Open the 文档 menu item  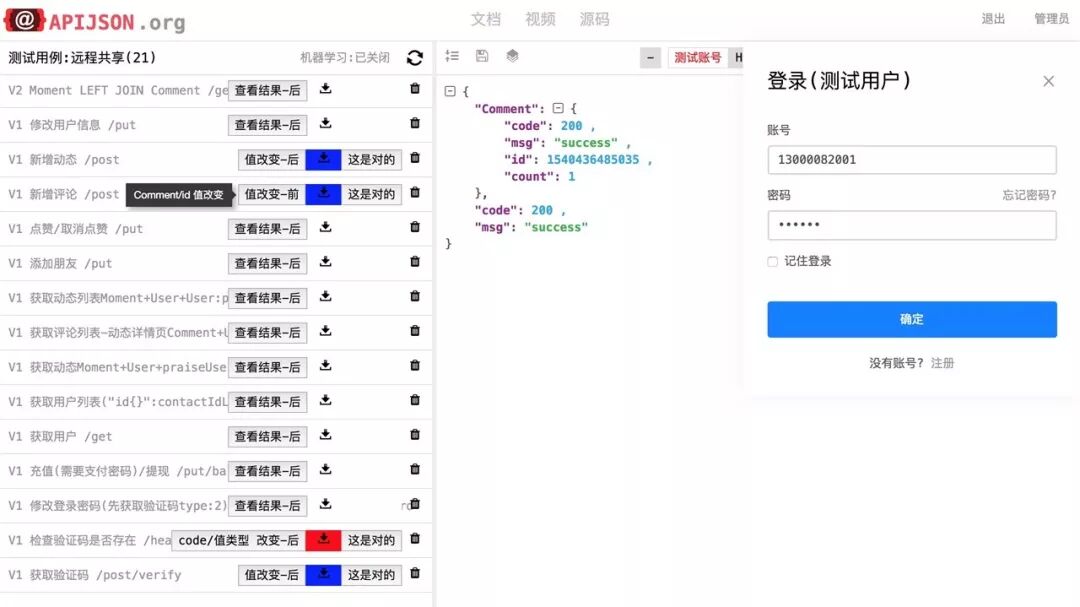pos(485,18)
